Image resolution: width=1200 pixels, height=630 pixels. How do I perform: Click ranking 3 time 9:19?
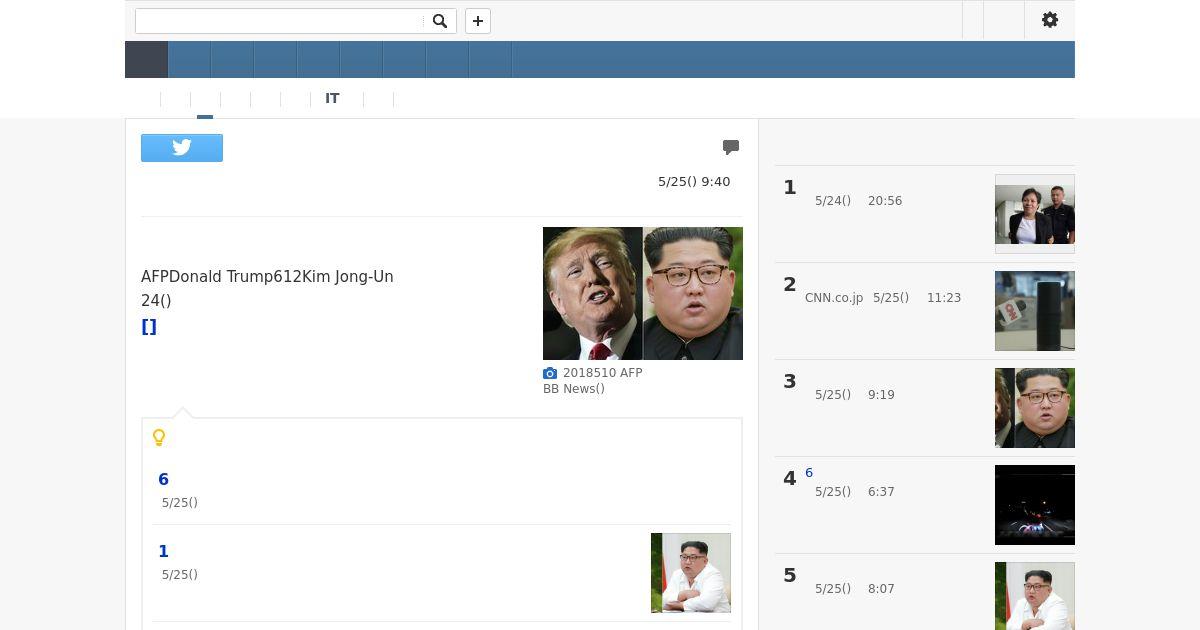click(x=881, y=395)
